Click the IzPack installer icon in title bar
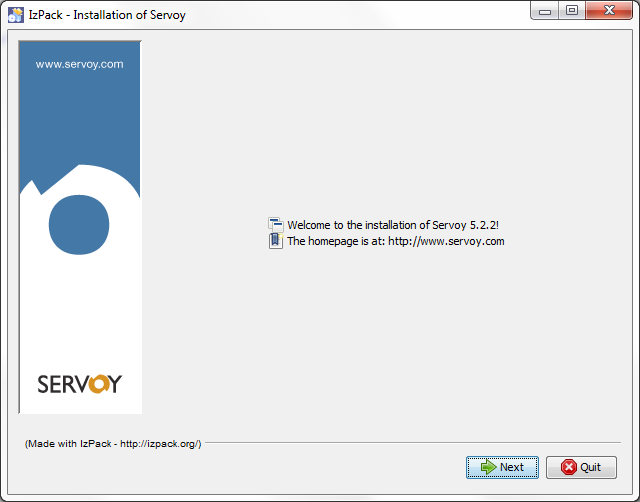Viewport: 640px width, 502px height. [x=16, y=15]
